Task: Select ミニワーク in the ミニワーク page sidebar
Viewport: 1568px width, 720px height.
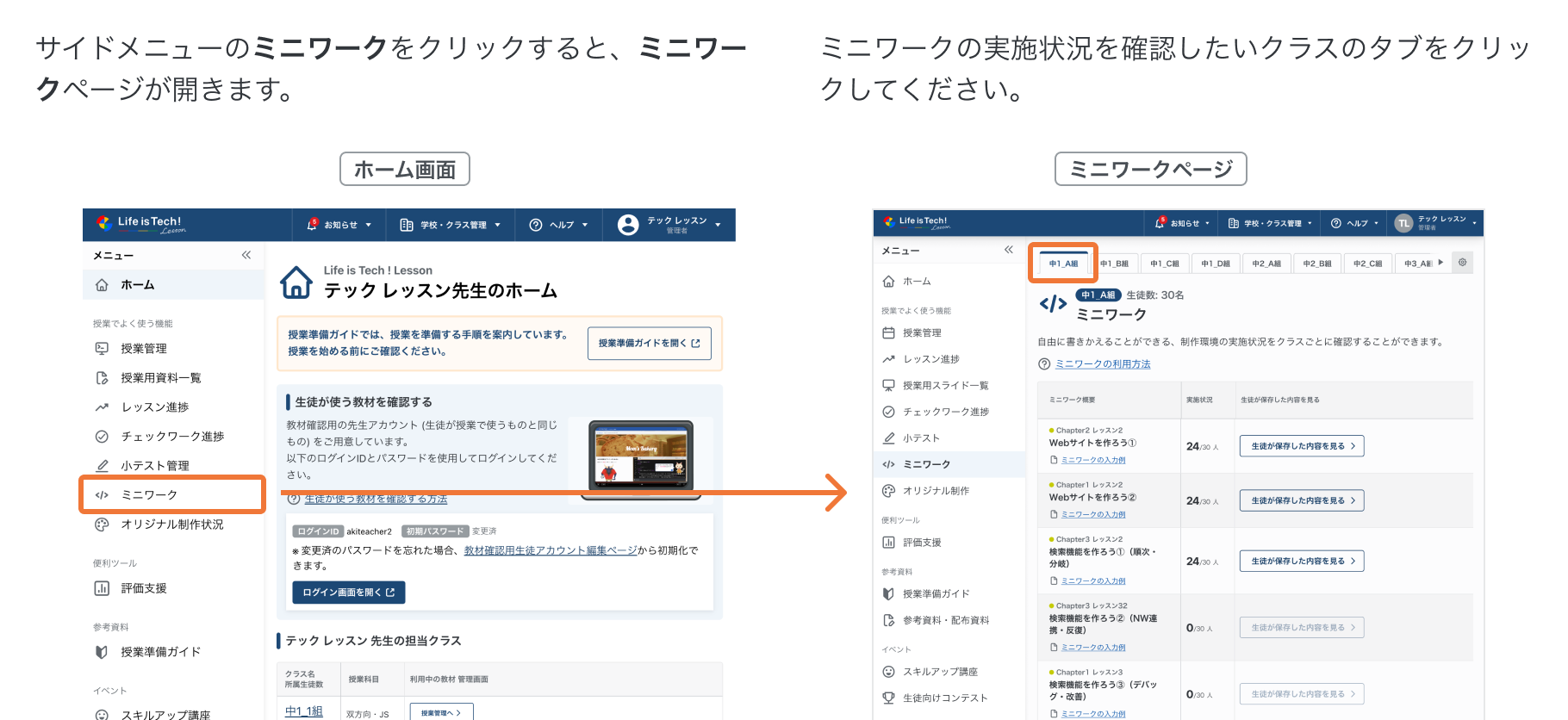Action: point(949,464)
